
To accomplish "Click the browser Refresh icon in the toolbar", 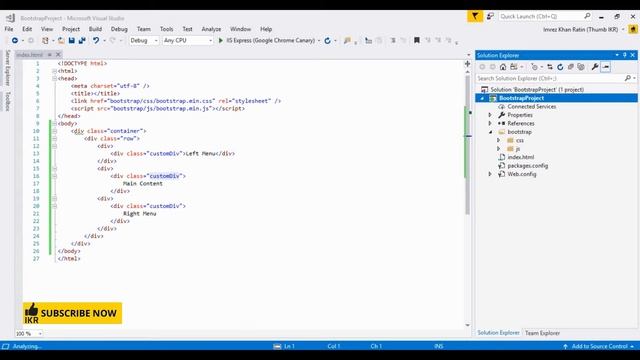I will [327, 41].
